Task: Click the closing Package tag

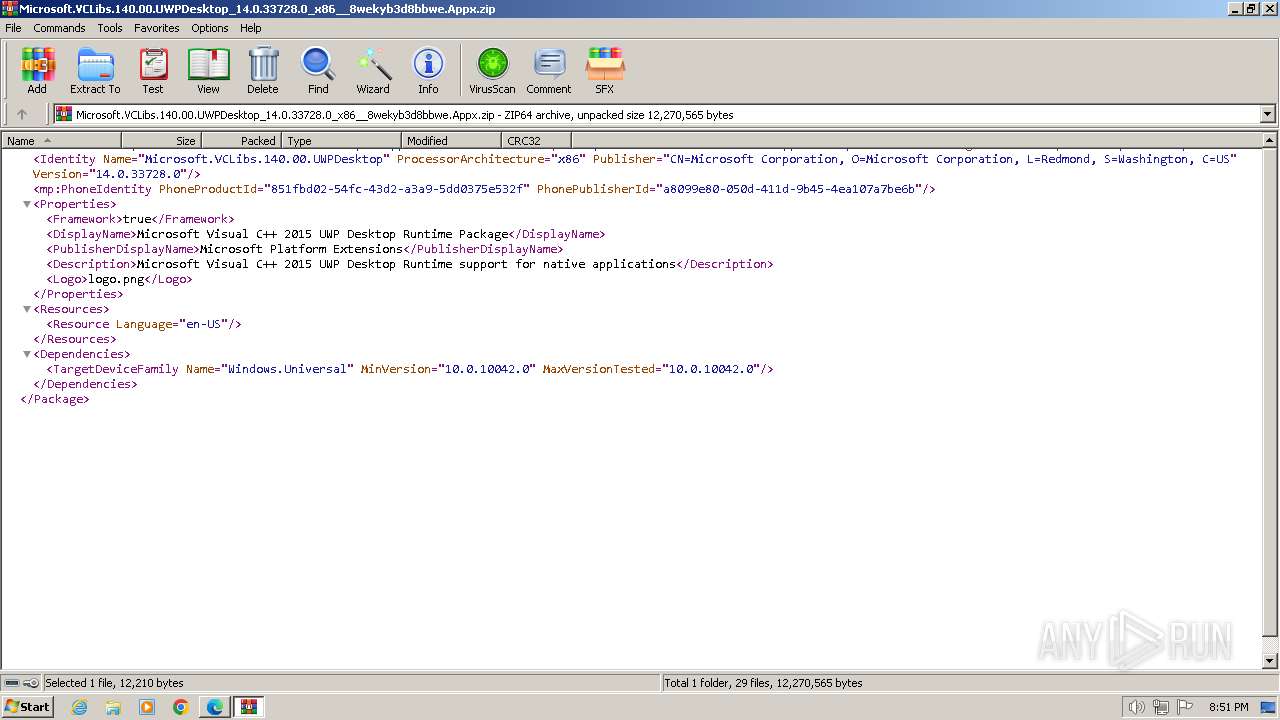Action: [x=55, y=399]
